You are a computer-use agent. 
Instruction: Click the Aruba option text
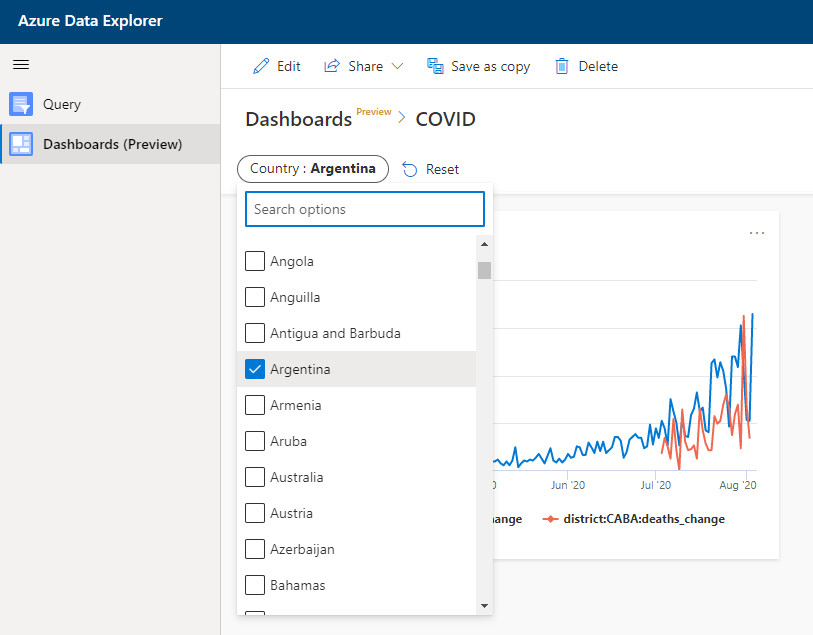[x=288, y=441]
